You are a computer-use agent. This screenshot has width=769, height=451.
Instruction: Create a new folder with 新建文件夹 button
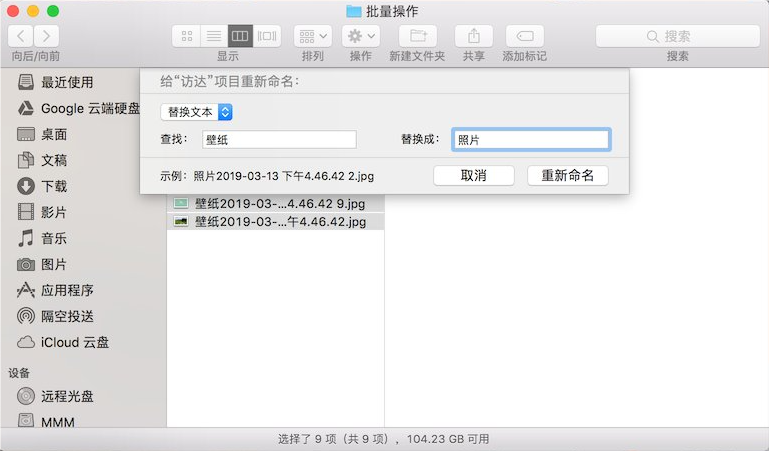point(418,36)
